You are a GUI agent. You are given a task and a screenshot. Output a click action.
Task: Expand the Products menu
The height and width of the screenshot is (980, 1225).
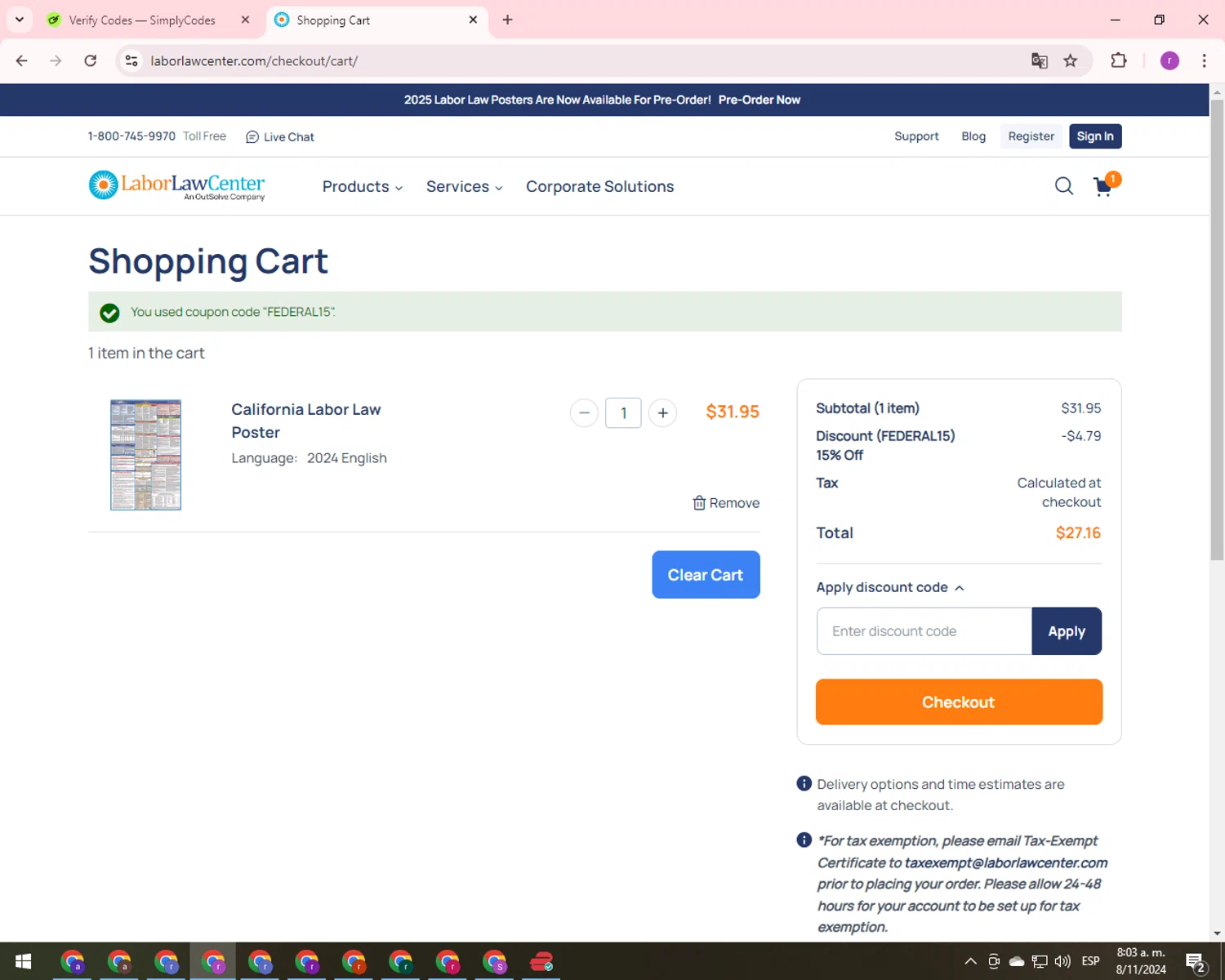363,186
